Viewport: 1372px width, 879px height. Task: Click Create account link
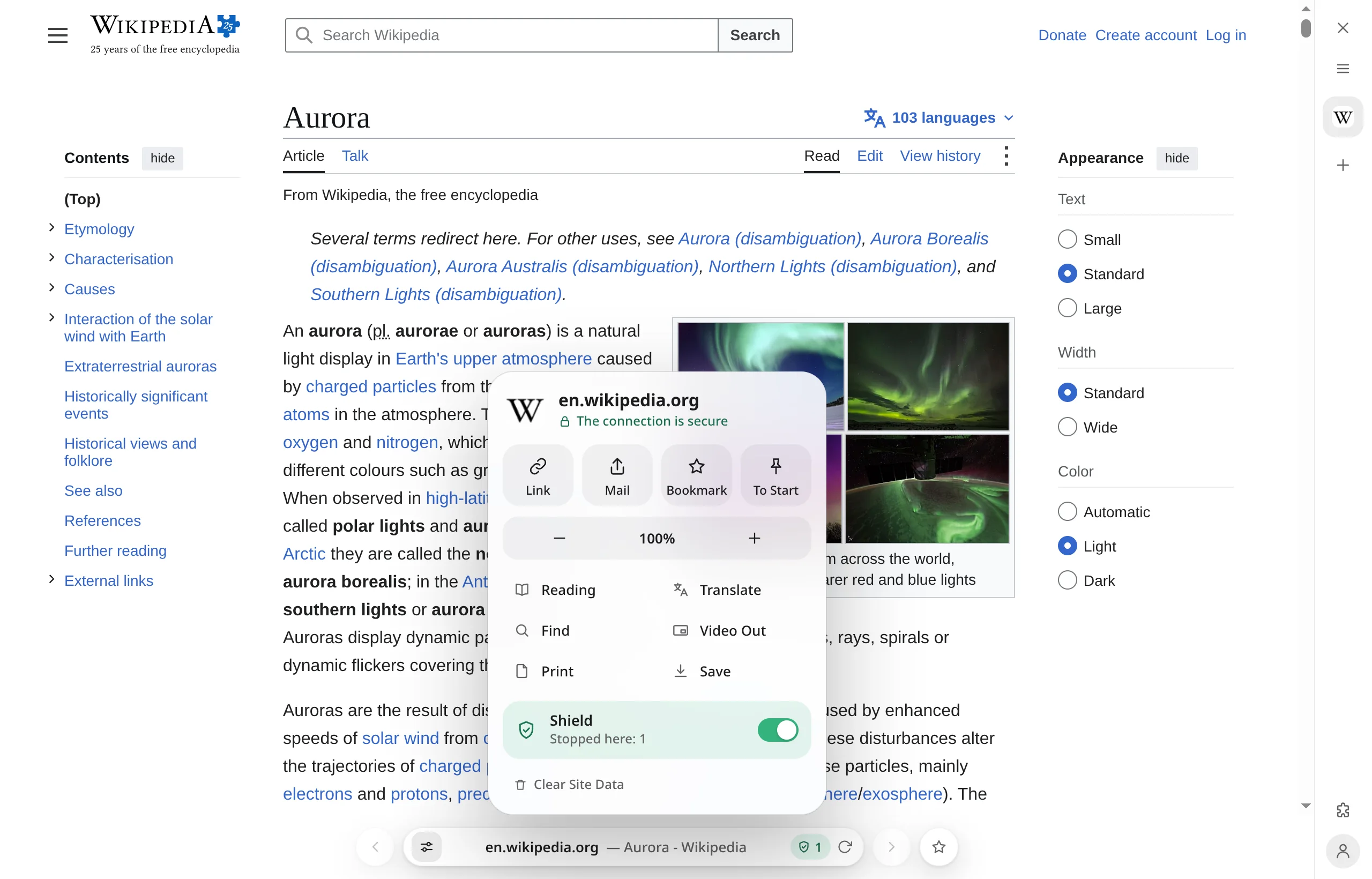(x=1145, y=35)
